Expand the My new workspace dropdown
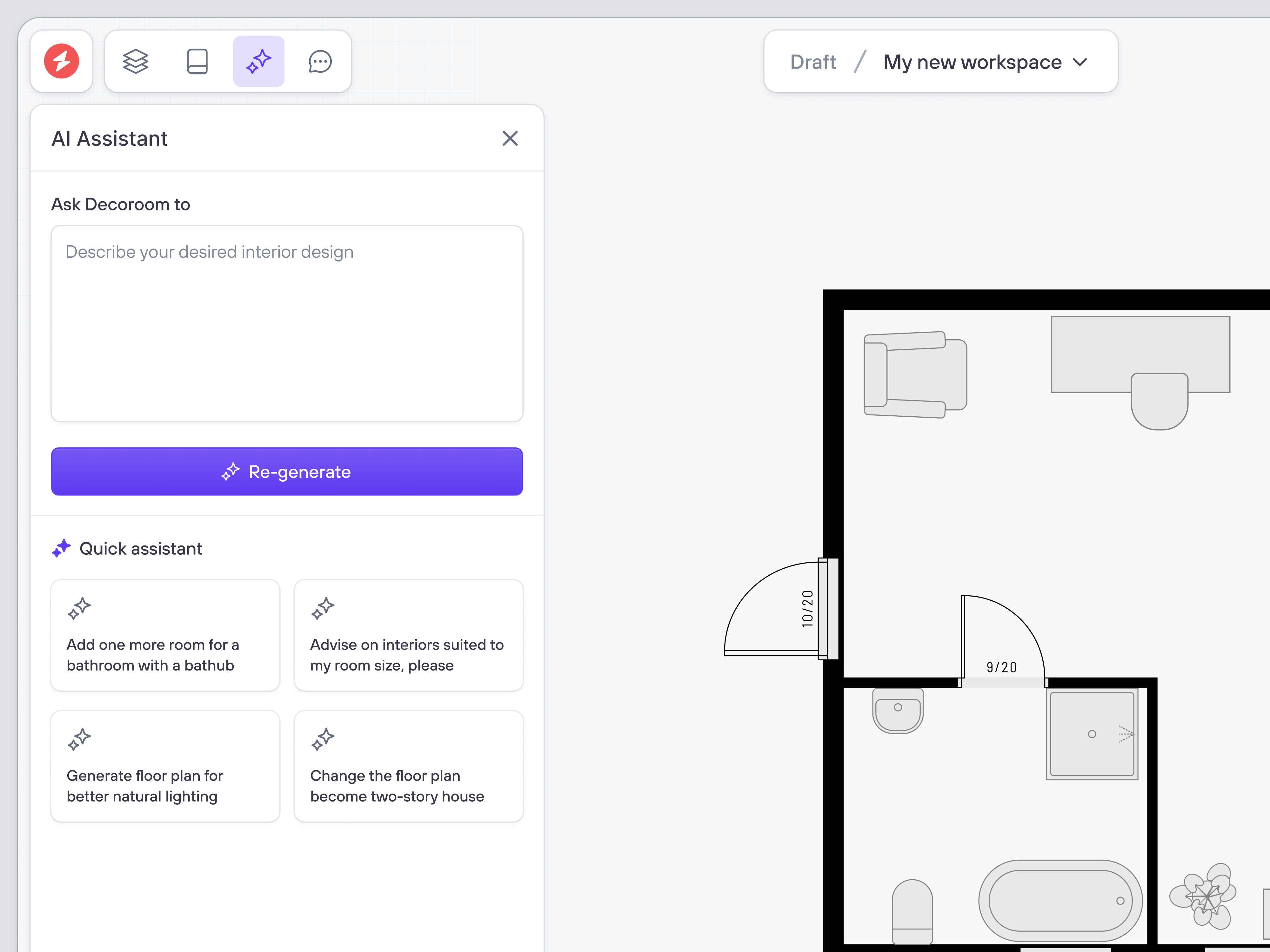The width and height of the screenshot is (1270, 952). click(x=1080, y=62)
